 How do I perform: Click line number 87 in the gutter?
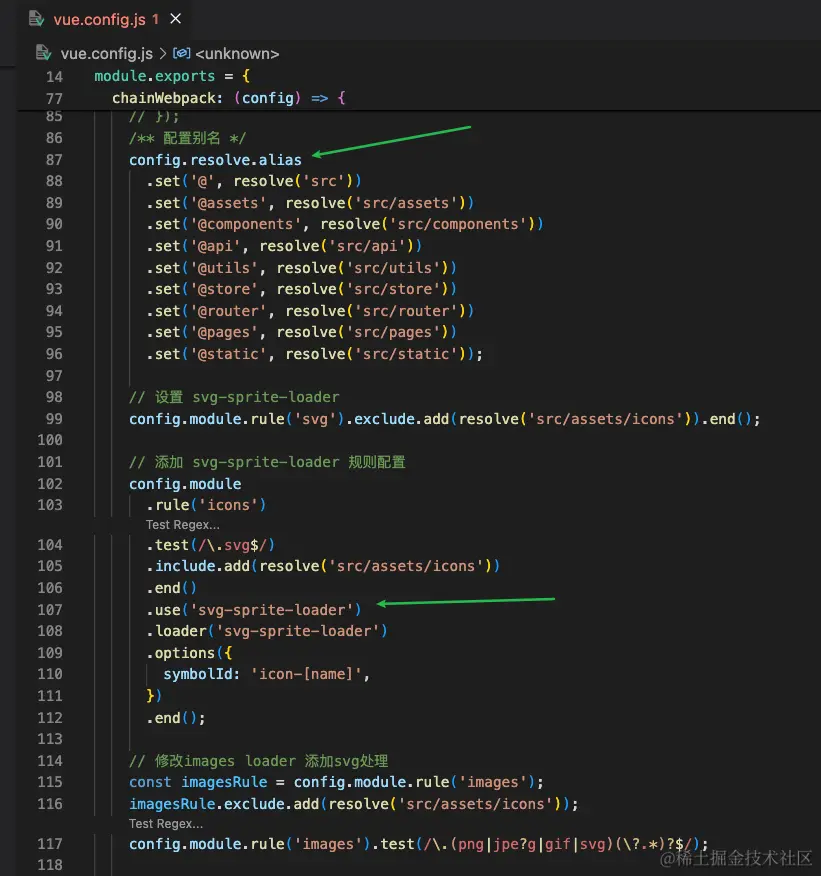tap(54, 160)
